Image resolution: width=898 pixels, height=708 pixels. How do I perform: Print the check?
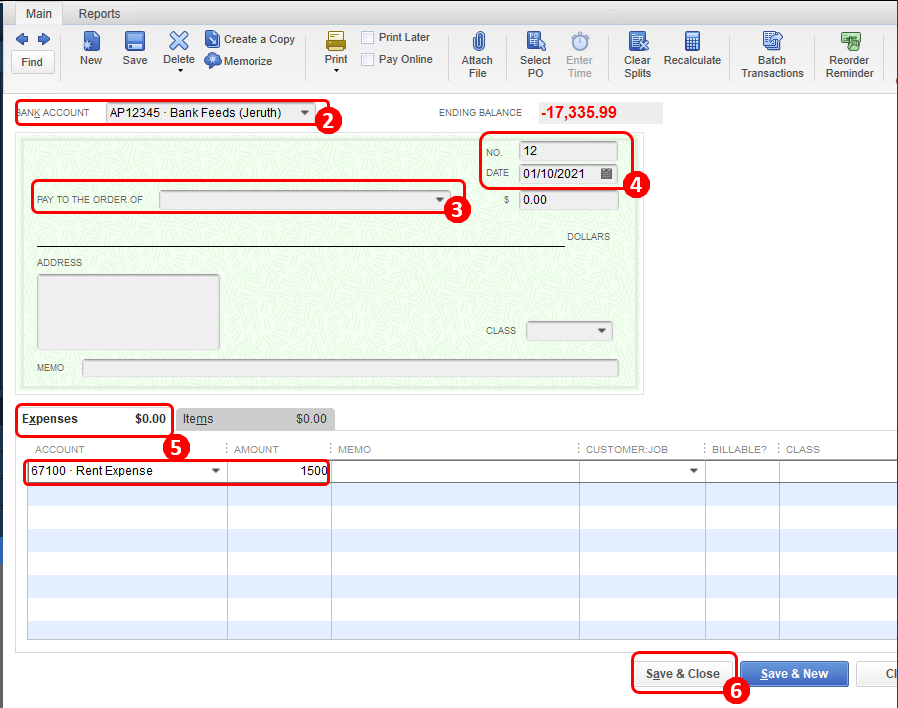point(336,48)
